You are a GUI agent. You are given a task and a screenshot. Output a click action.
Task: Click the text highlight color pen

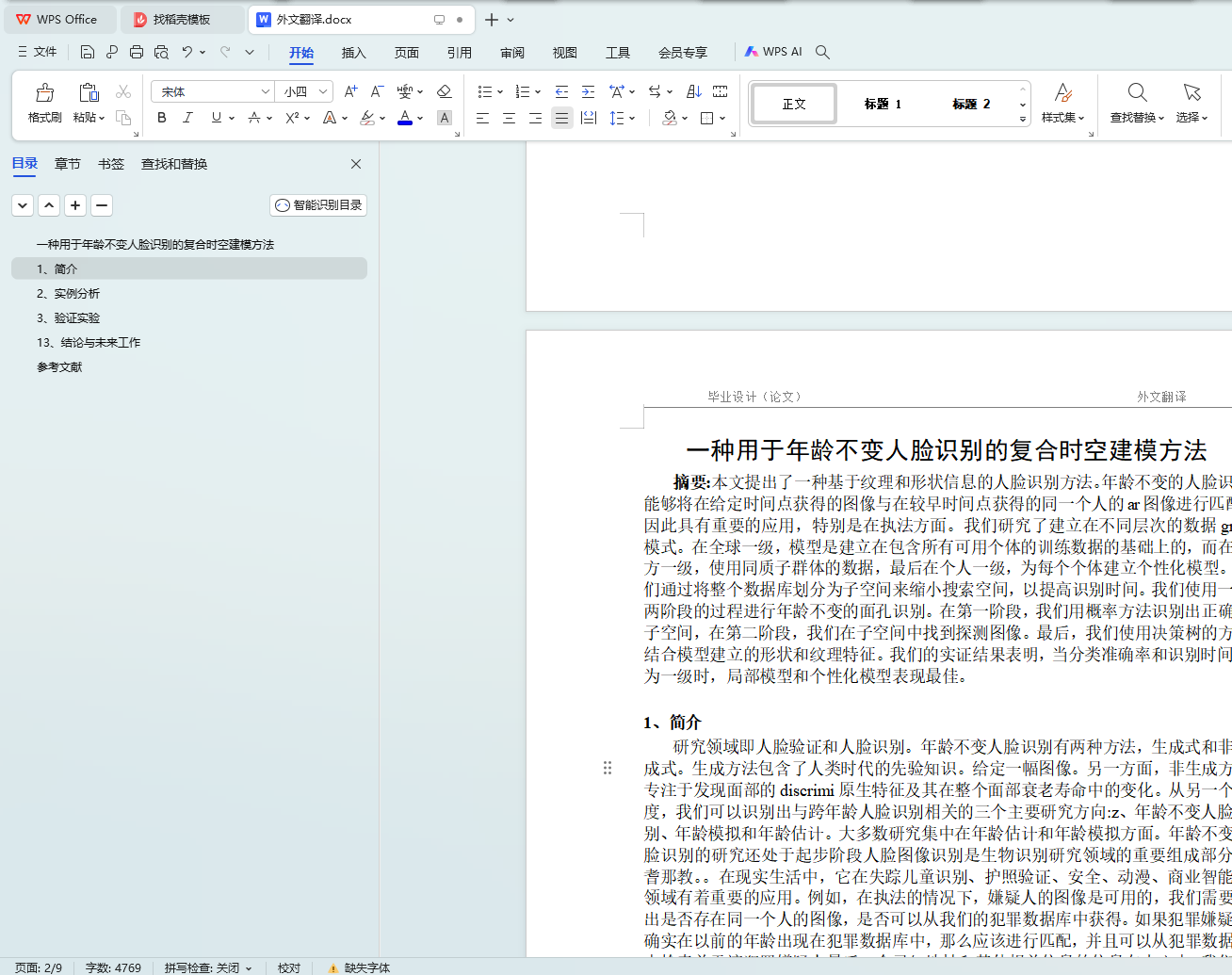pyautogui.click(x=367, y=118)
